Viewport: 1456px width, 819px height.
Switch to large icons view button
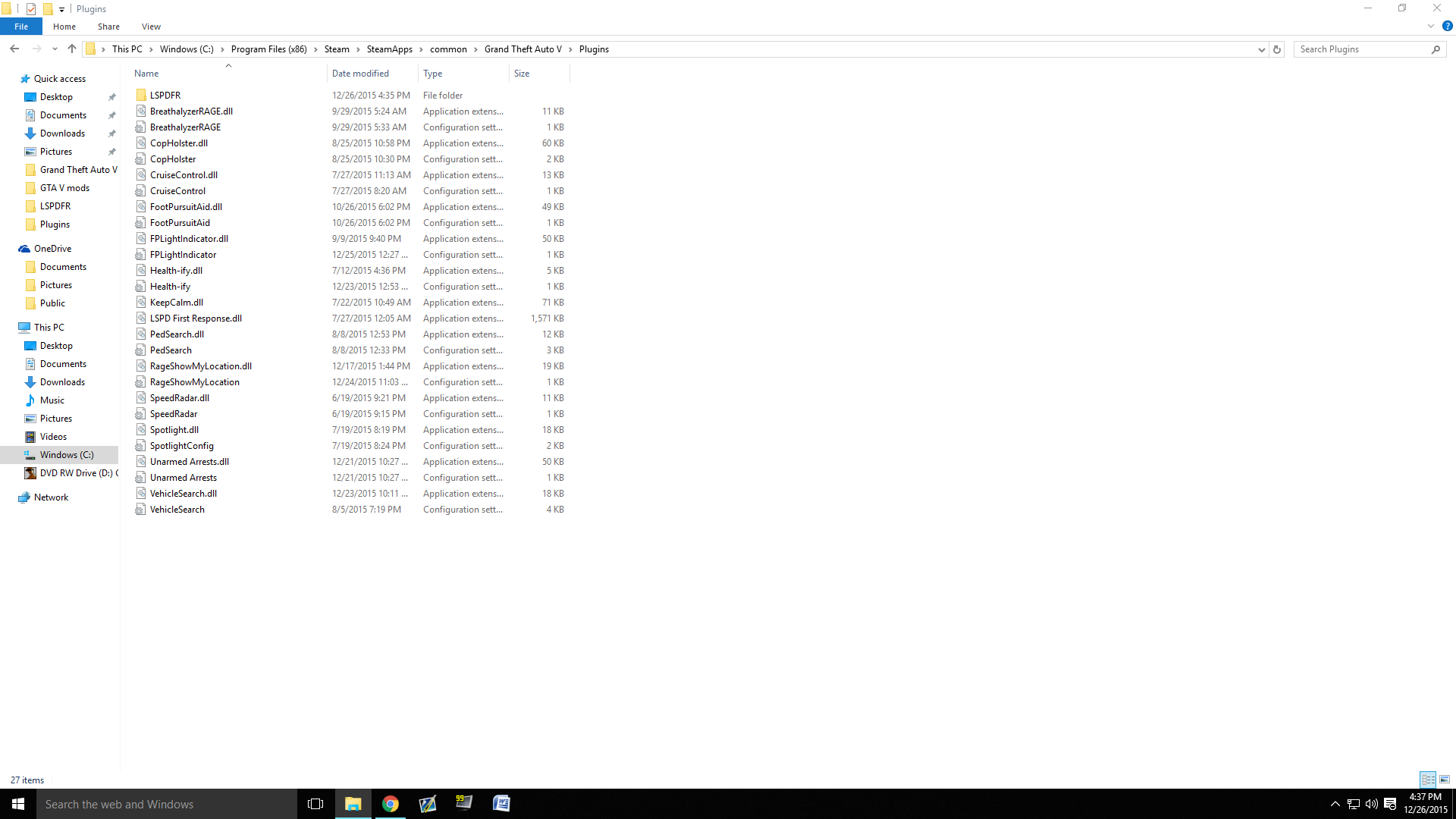[1445, 780]
